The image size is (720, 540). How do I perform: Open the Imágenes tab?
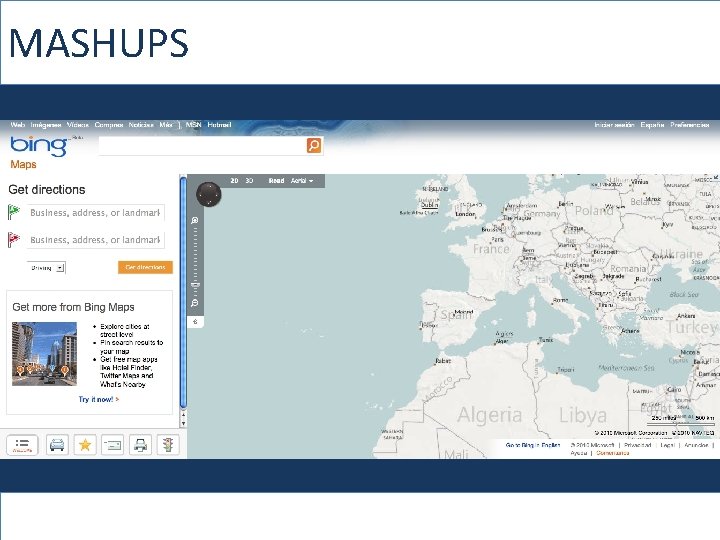tap(46, 125)
